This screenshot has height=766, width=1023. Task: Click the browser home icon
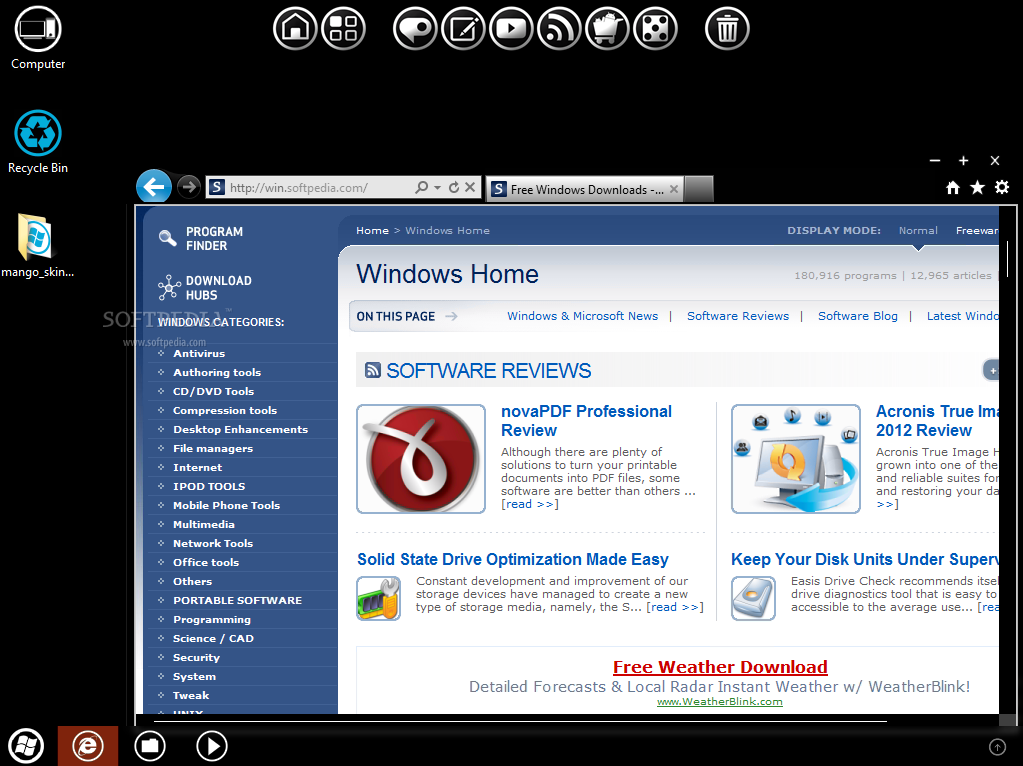pyautogui.click(x=953, y=188)
